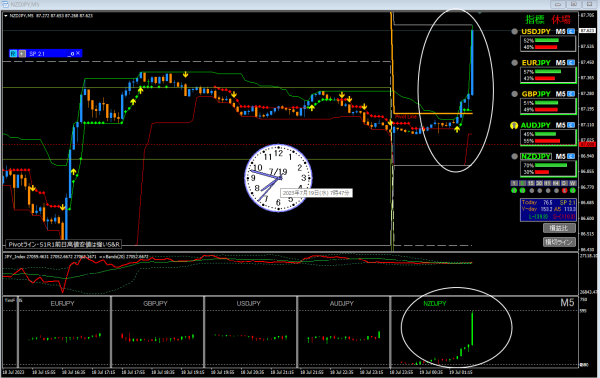Click the 損切ライン button
The height and width of the screenshot is (378, 600).
pos(559,242)
